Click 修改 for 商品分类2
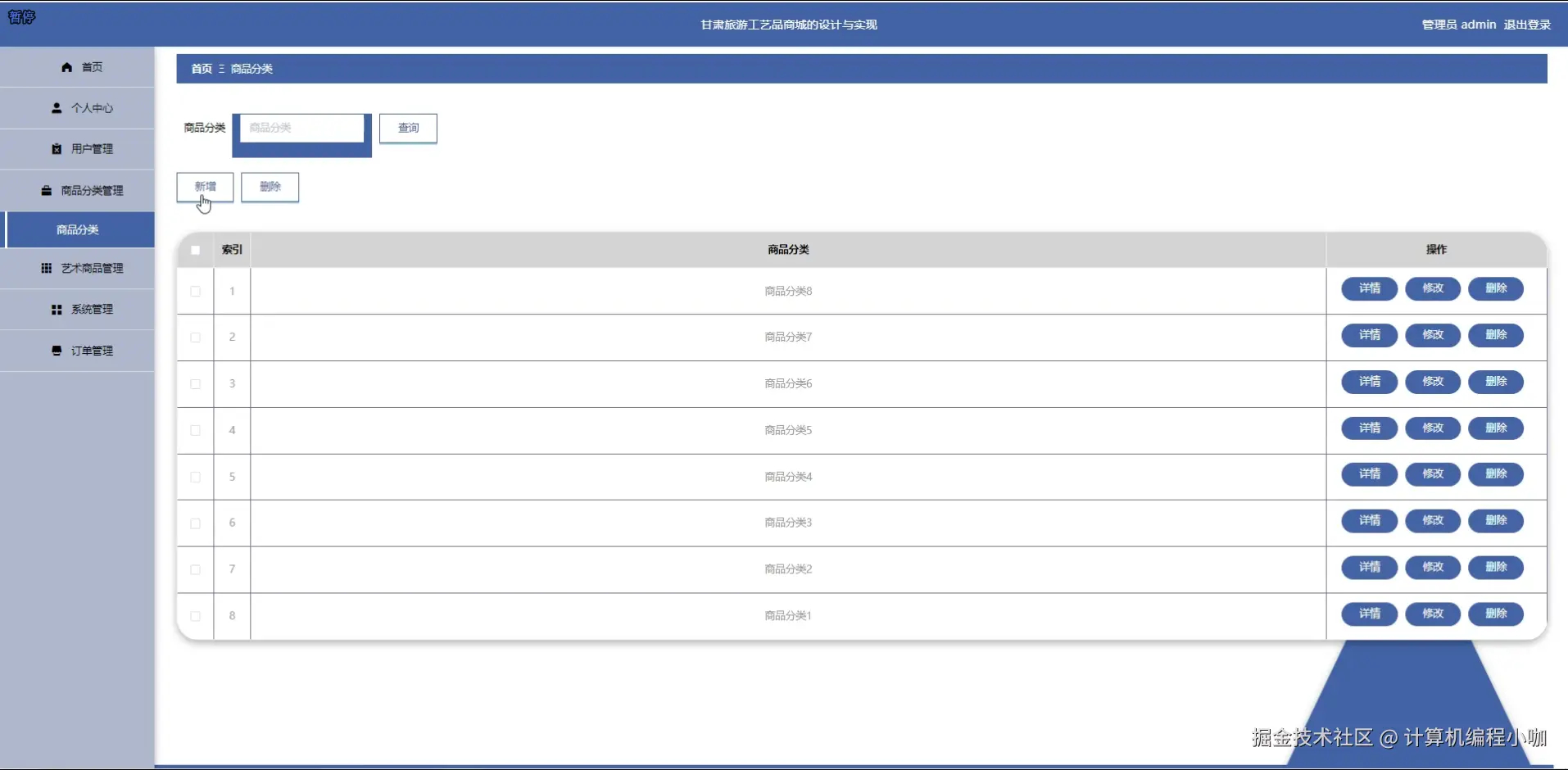Screen dimensions: 1568x770 (x=1433, y=568)
